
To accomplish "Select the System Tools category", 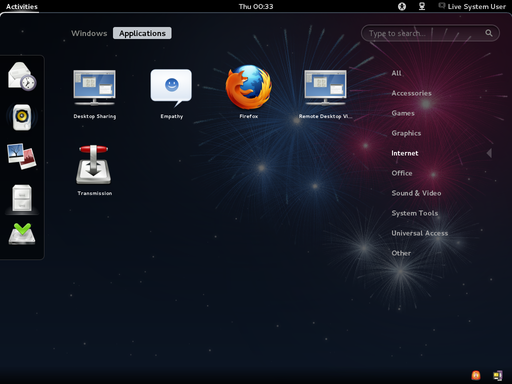I will (x=415, y=213).
